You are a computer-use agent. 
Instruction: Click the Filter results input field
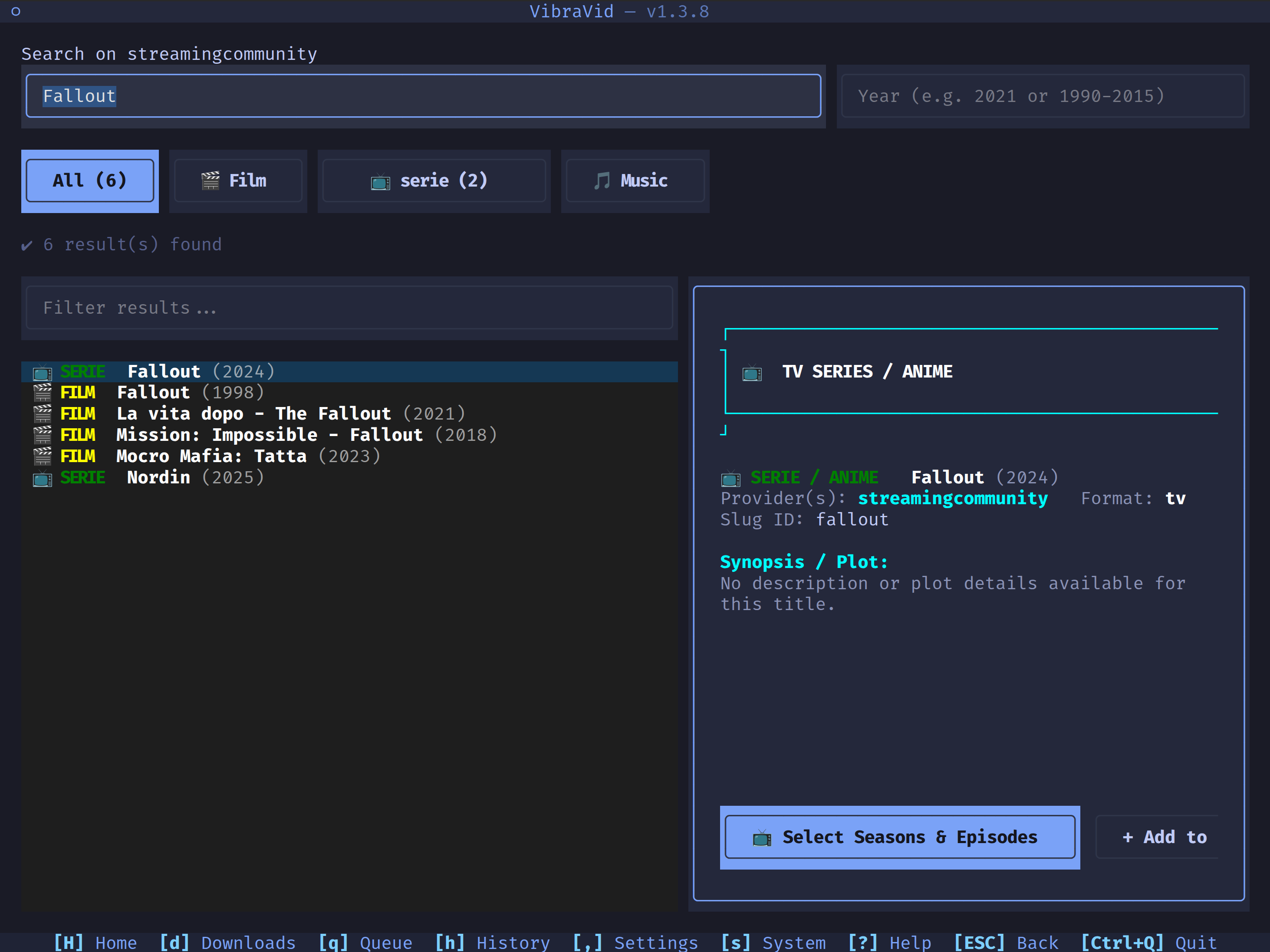coord(349,308)
